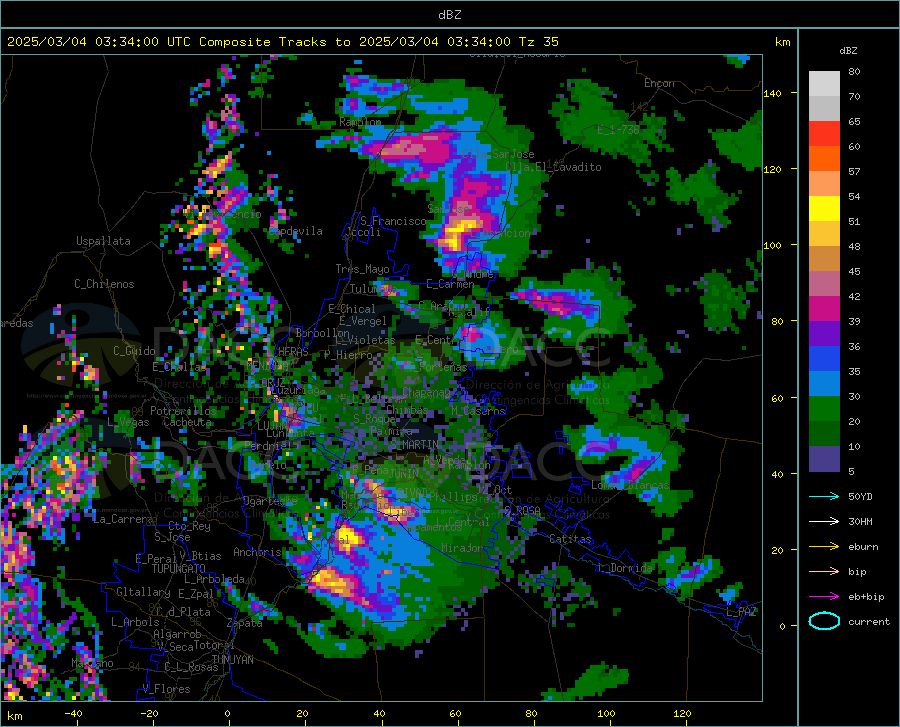Image resolution: width=900 pixels, height=727 pixels.
Task: Click the 'km' label at bottom-left corner
Action: coord(14,716)
